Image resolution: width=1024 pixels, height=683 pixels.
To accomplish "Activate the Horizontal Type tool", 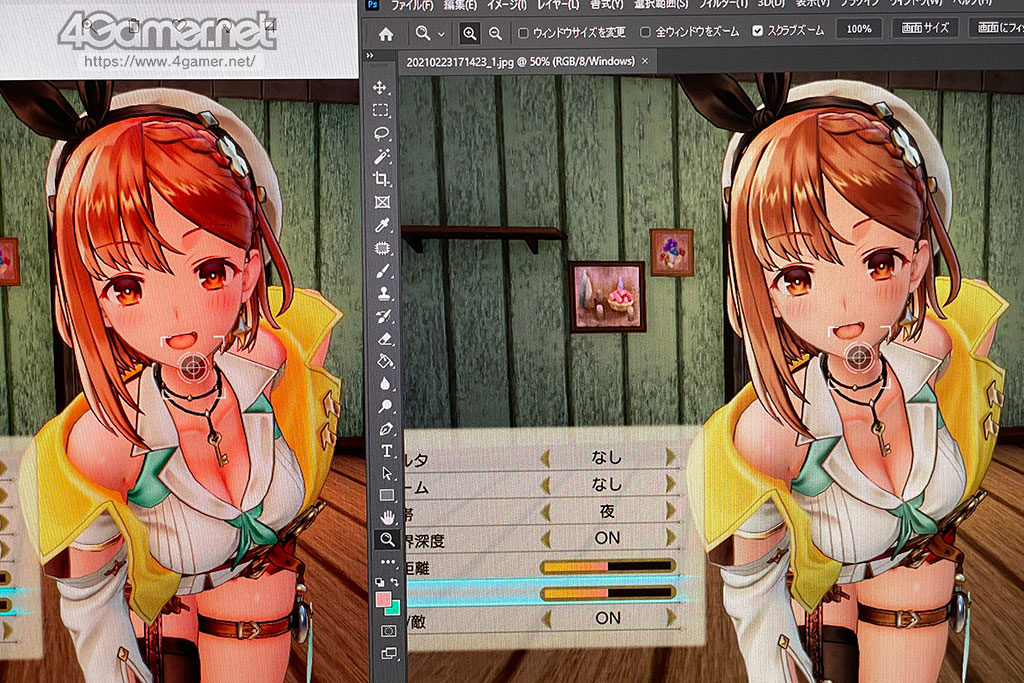I will click(386, 450).
